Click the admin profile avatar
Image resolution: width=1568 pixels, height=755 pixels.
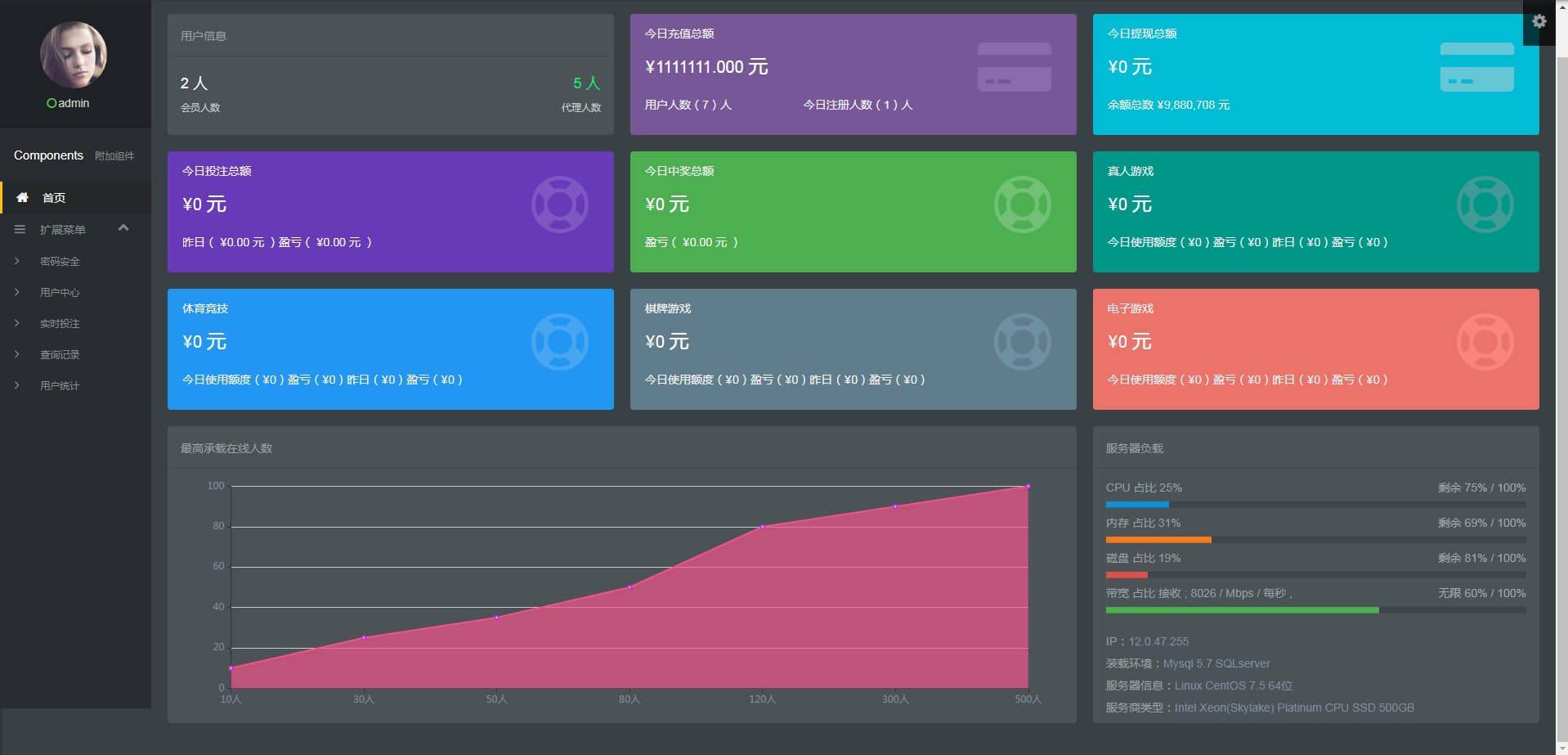pyautogui.click(x=74, y=55)
